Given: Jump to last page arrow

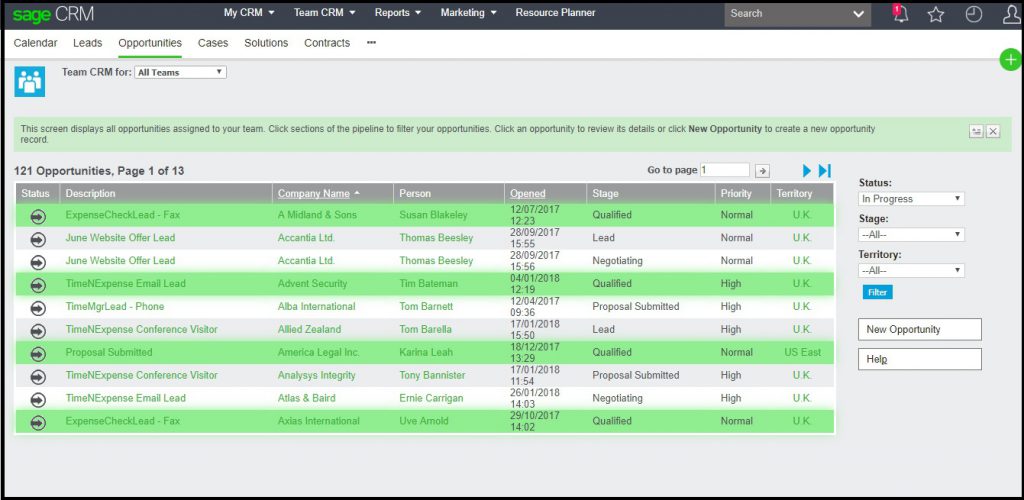Looking at the screenshot, I should [825, 171].
